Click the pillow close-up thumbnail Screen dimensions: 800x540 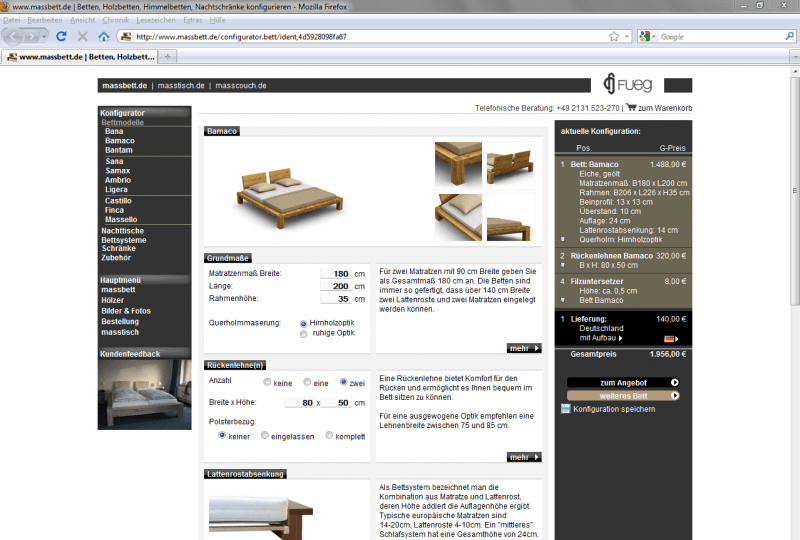(x=458, y=217)
